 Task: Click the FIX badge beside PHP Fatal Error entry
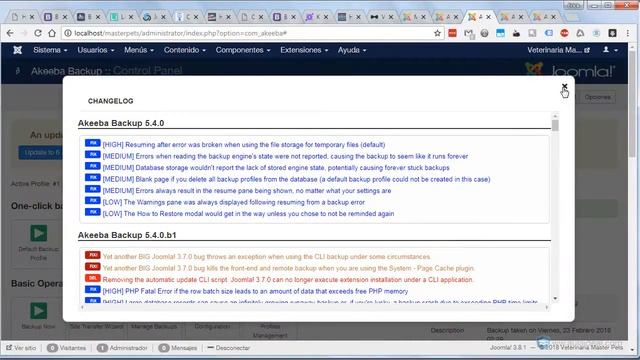(x=93, y=289)
